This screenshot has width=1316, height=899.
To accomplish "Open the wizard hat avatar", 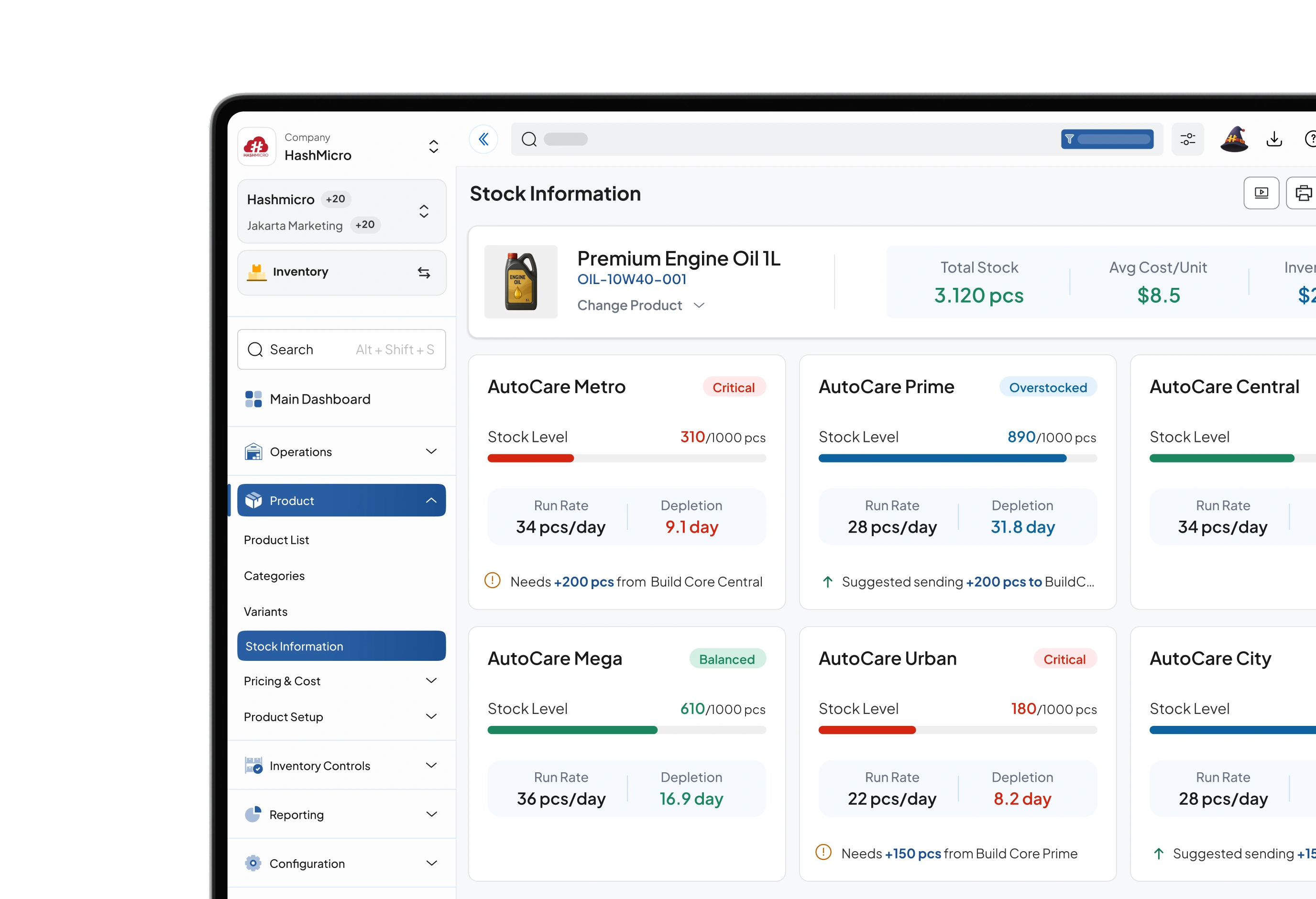I will pos(1234,139).
